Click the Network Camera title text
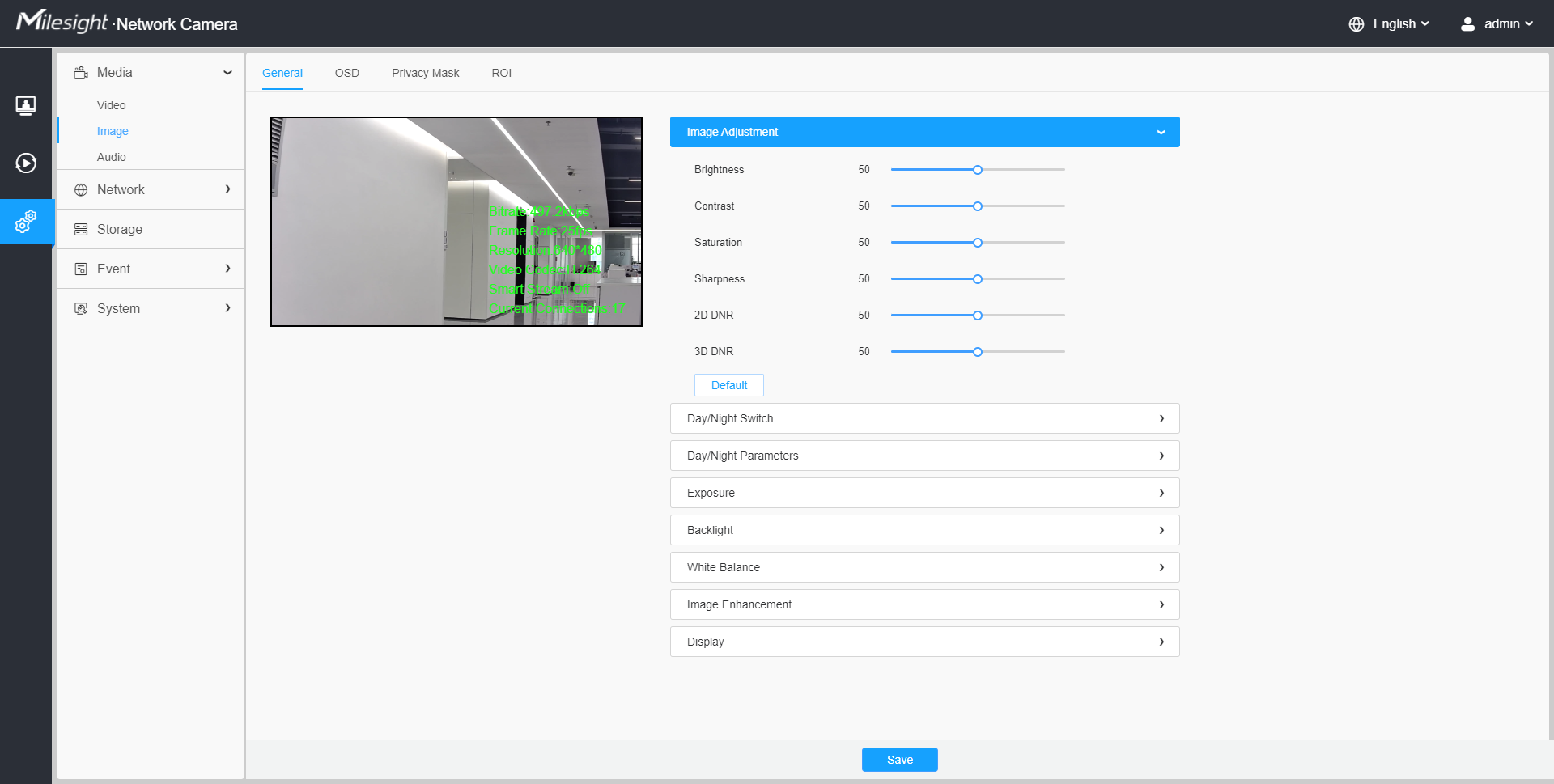Viewport: 1554px width, 784px height. 176,24
